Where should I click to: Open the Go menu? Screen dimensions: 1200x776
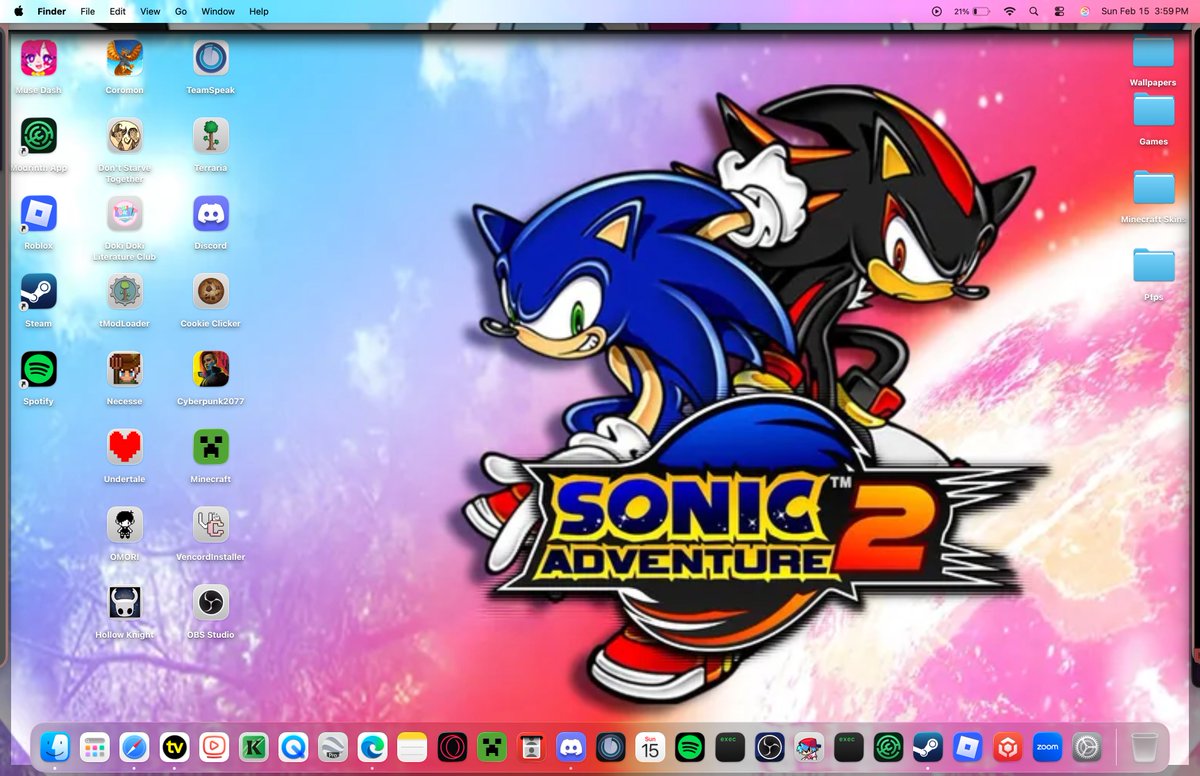click(x=181, y=11)
